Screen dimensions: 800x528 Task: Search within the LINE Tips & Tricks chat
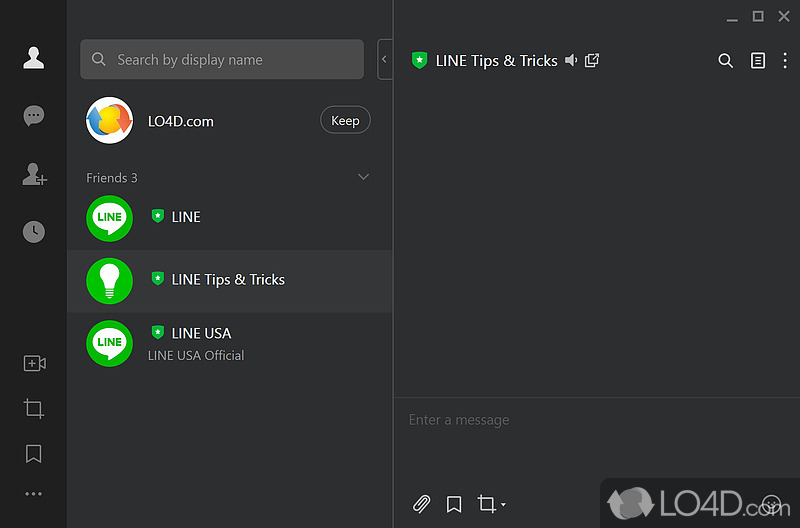(726, 61)
